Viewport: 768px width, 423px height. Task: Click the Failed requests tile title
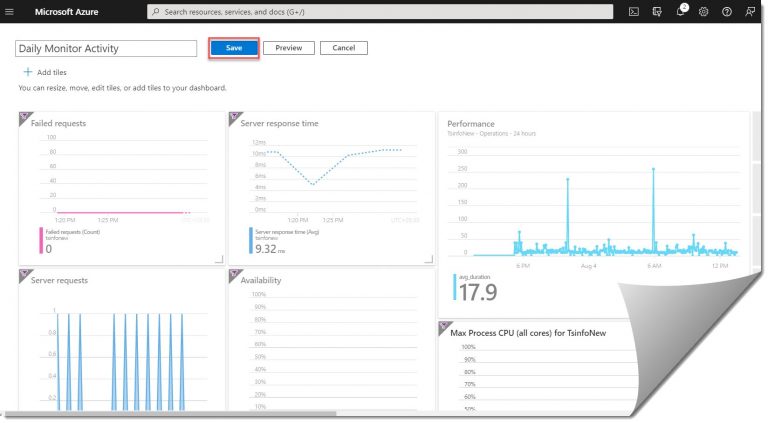pyautogui.click(x=58, y=123)
